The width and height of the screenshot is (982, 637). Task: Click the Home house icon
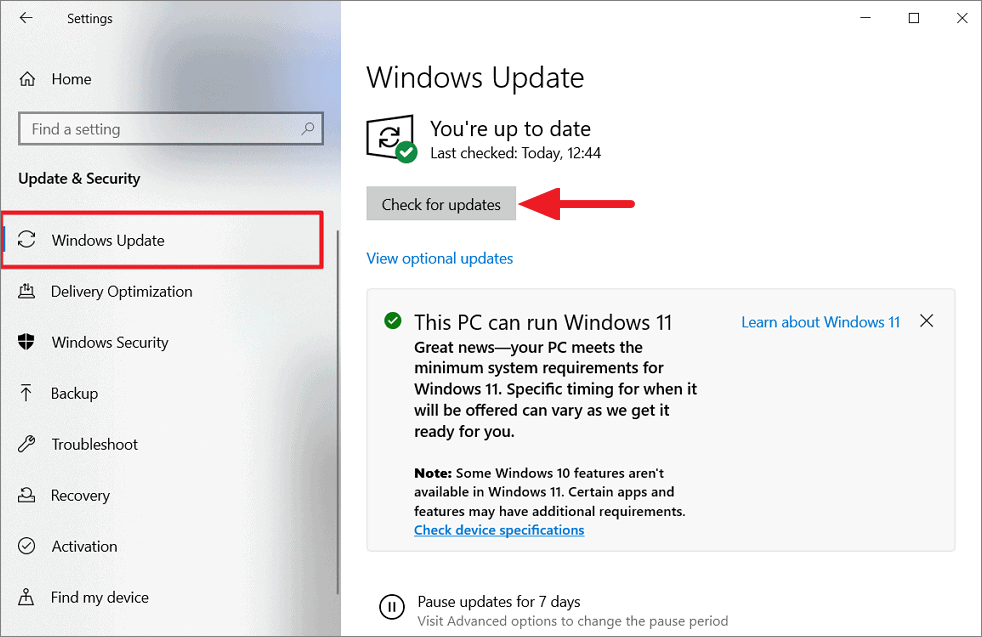click(x=27, y=79)
